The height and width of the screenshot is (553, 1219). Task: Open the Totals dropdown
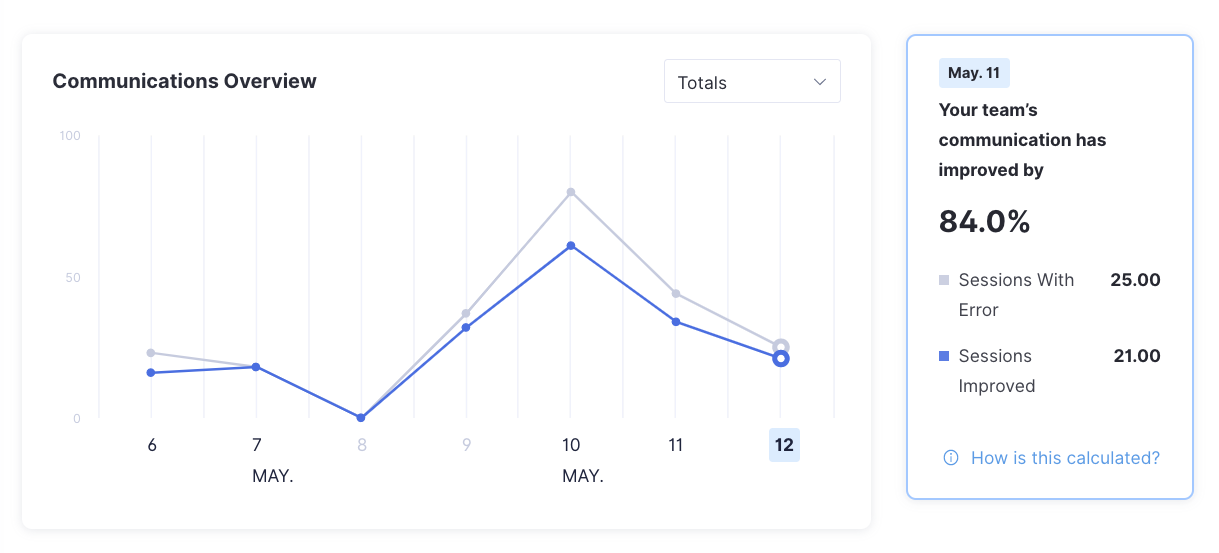(x=751, y=82)
